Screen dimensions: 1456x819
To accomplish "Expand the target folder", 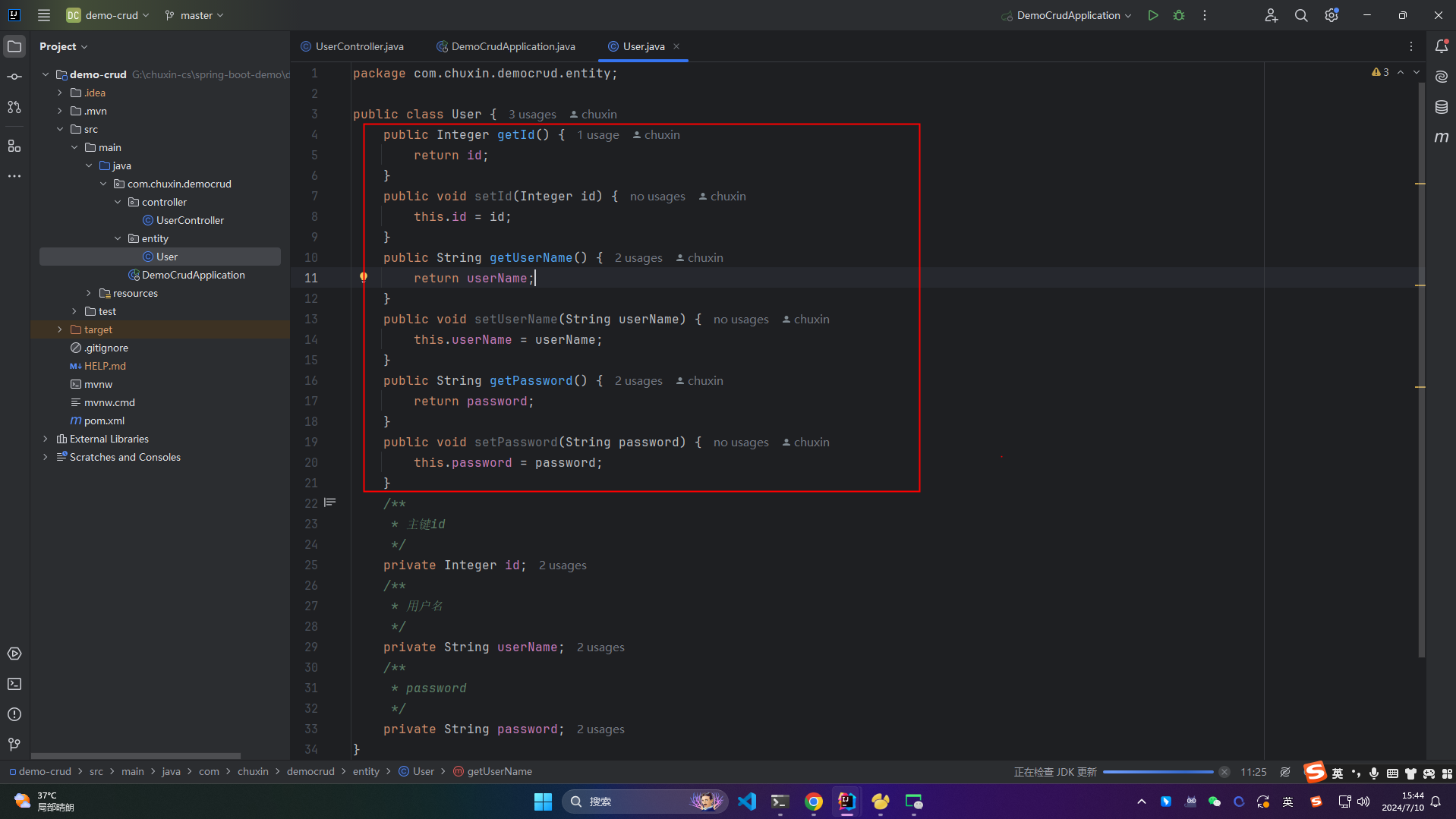I will pyautogui.click(x=60, y=329).
